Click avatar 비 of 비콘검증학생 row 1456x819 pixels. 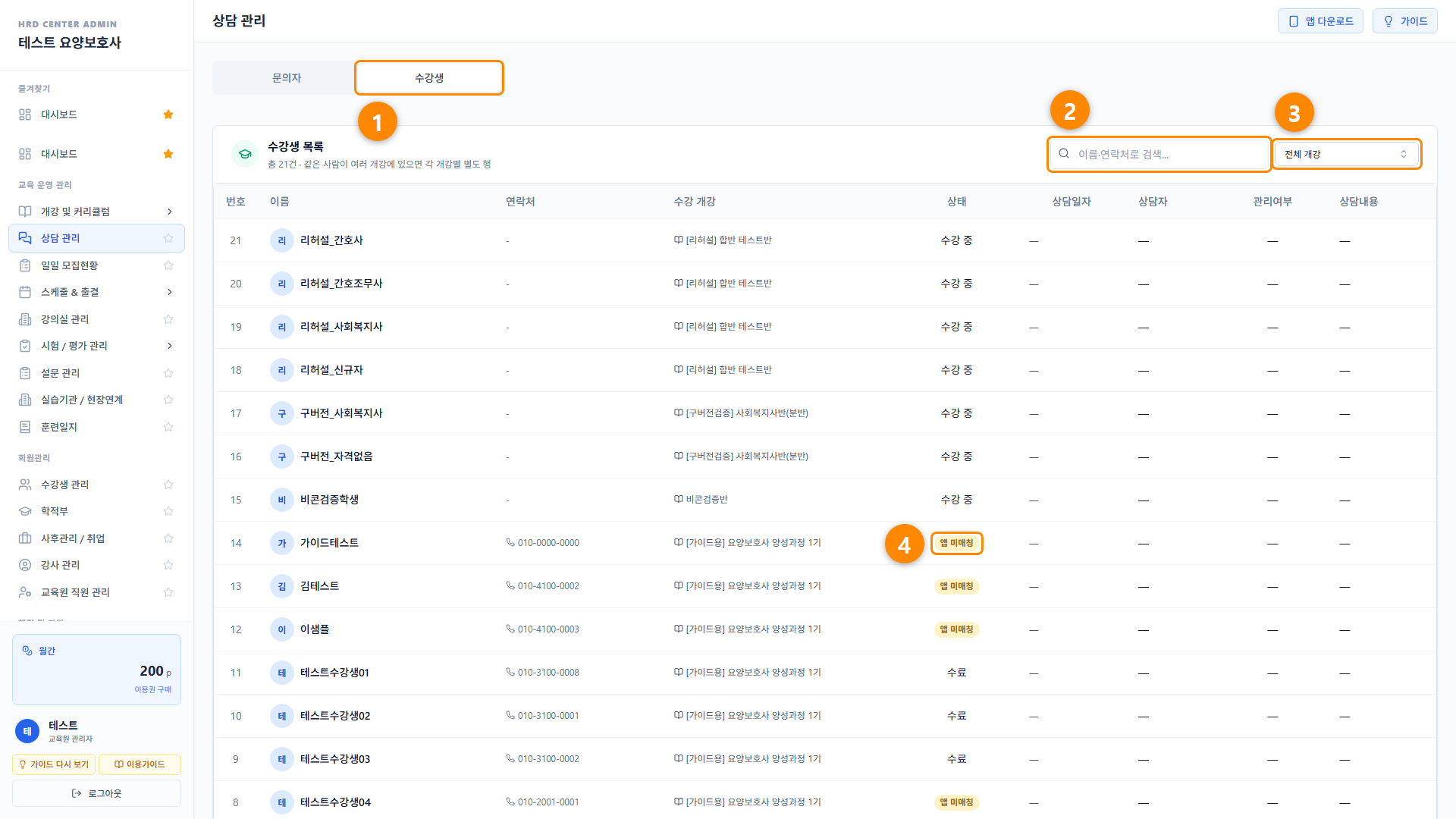282,500
